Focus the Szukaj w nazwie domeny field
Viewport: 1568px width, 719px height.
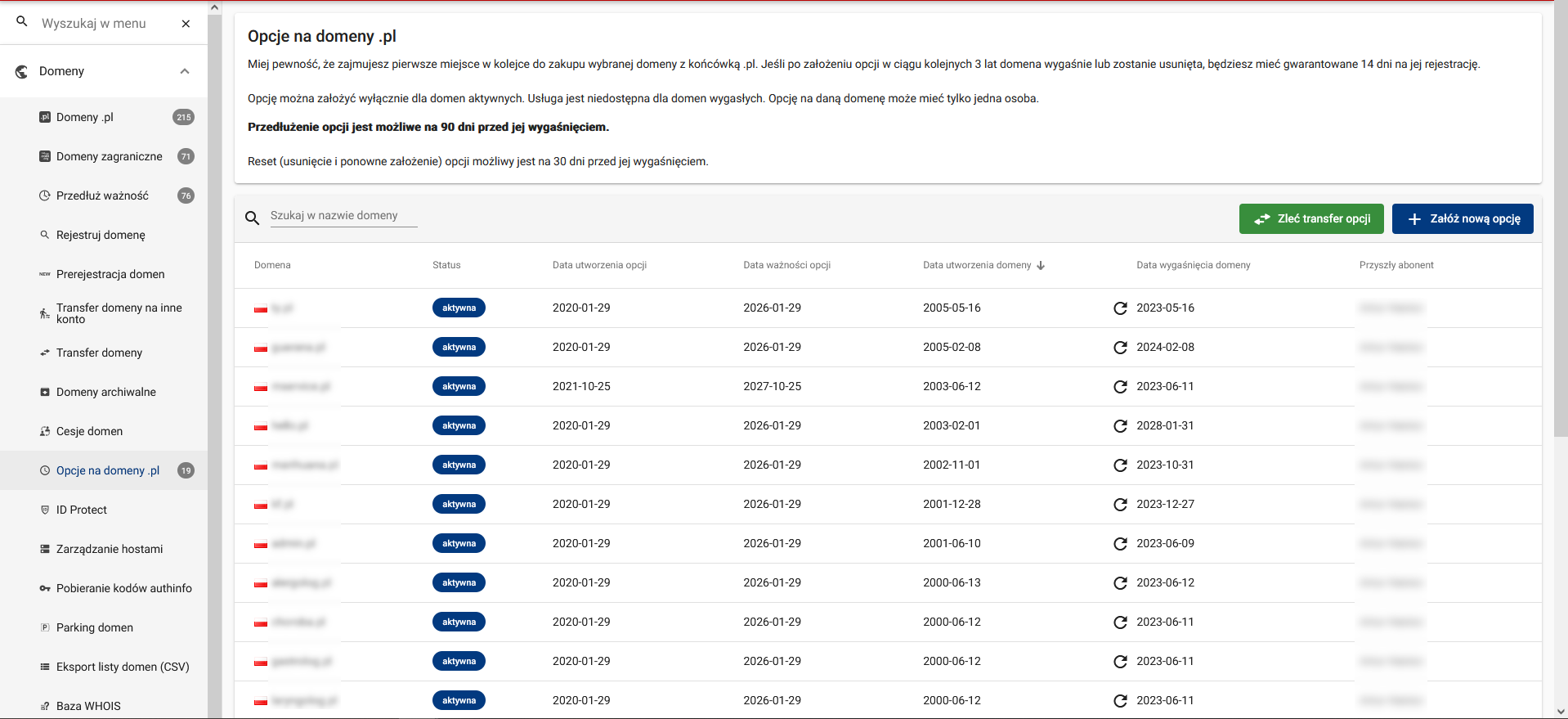pyautogui.click(x=343, y=216)
